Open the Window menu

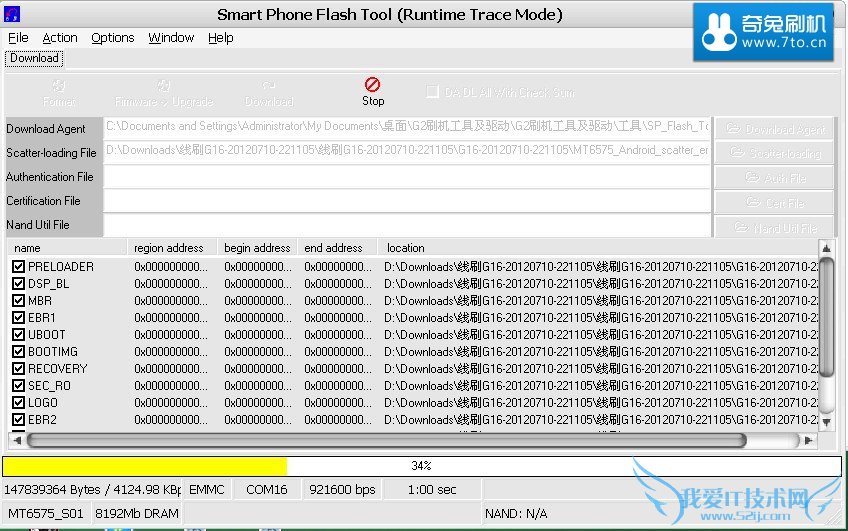[171, 38]
